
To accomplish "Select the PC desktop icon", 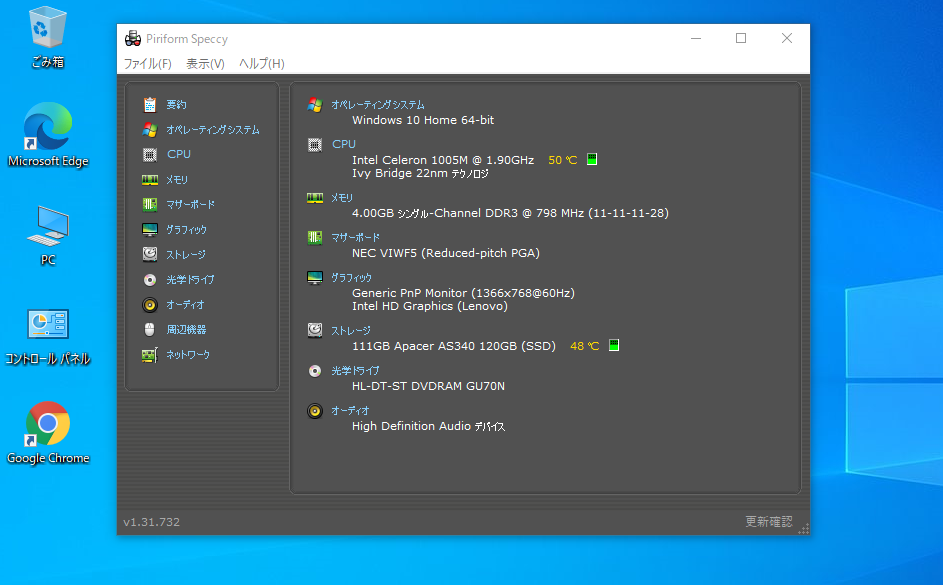I will point(48,236).
